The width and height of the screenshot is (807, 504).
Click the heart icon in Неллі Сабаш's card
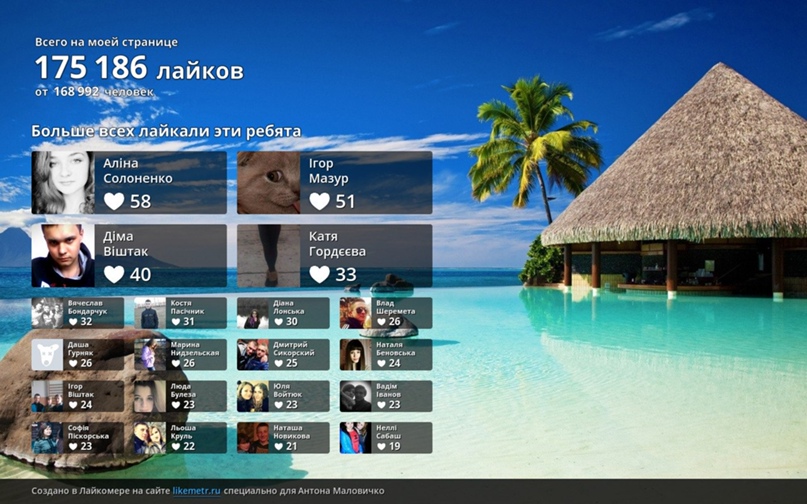[381, 447]
